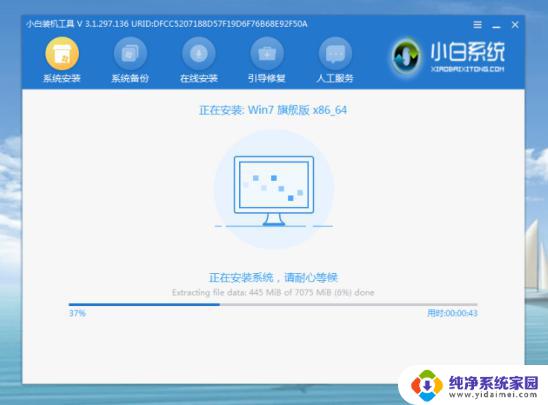Click the installation progress bar
The image size is (548, 405).
coord(273,305)
